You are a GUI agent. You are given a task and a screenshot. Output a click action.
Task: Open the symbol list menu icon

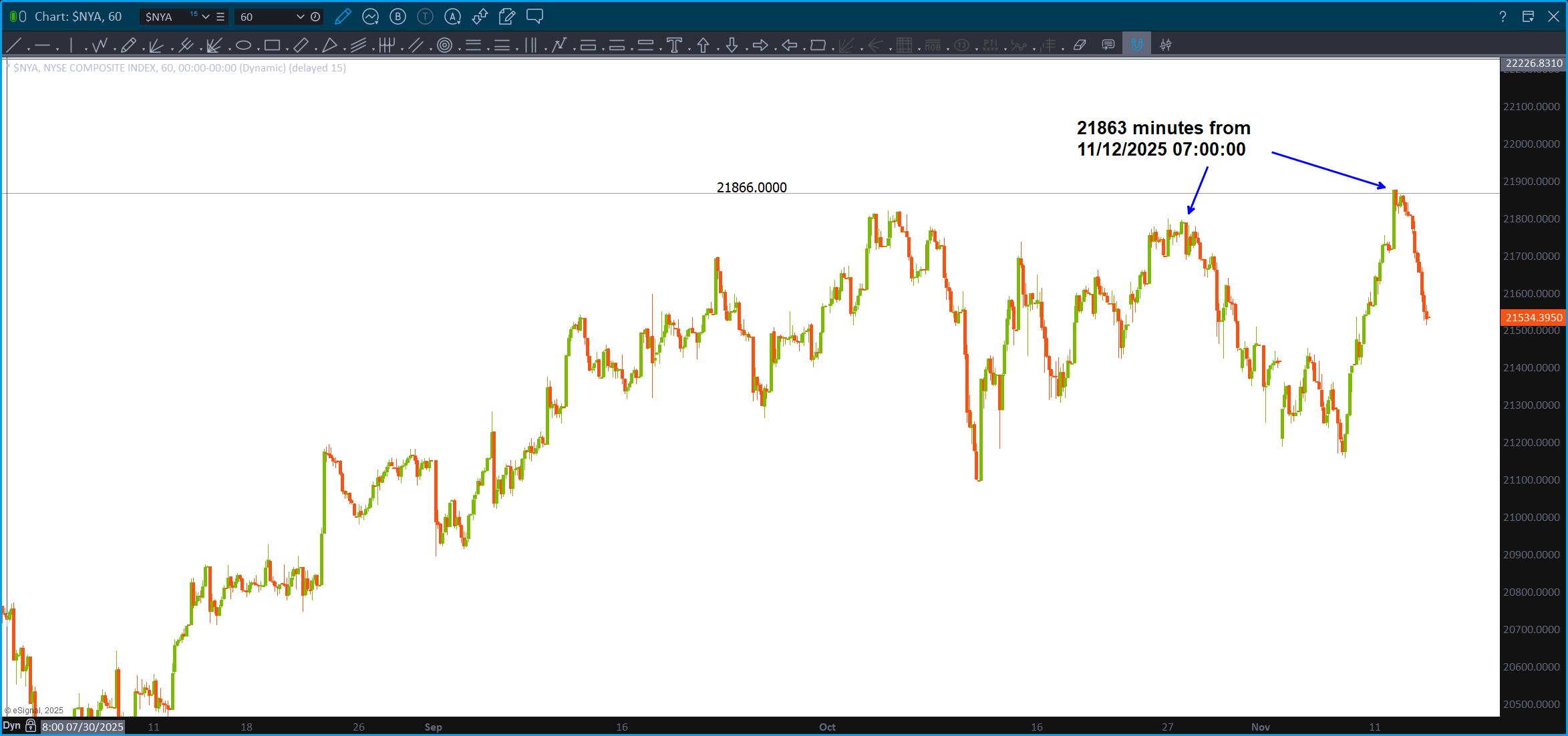[x=220, y=17]
